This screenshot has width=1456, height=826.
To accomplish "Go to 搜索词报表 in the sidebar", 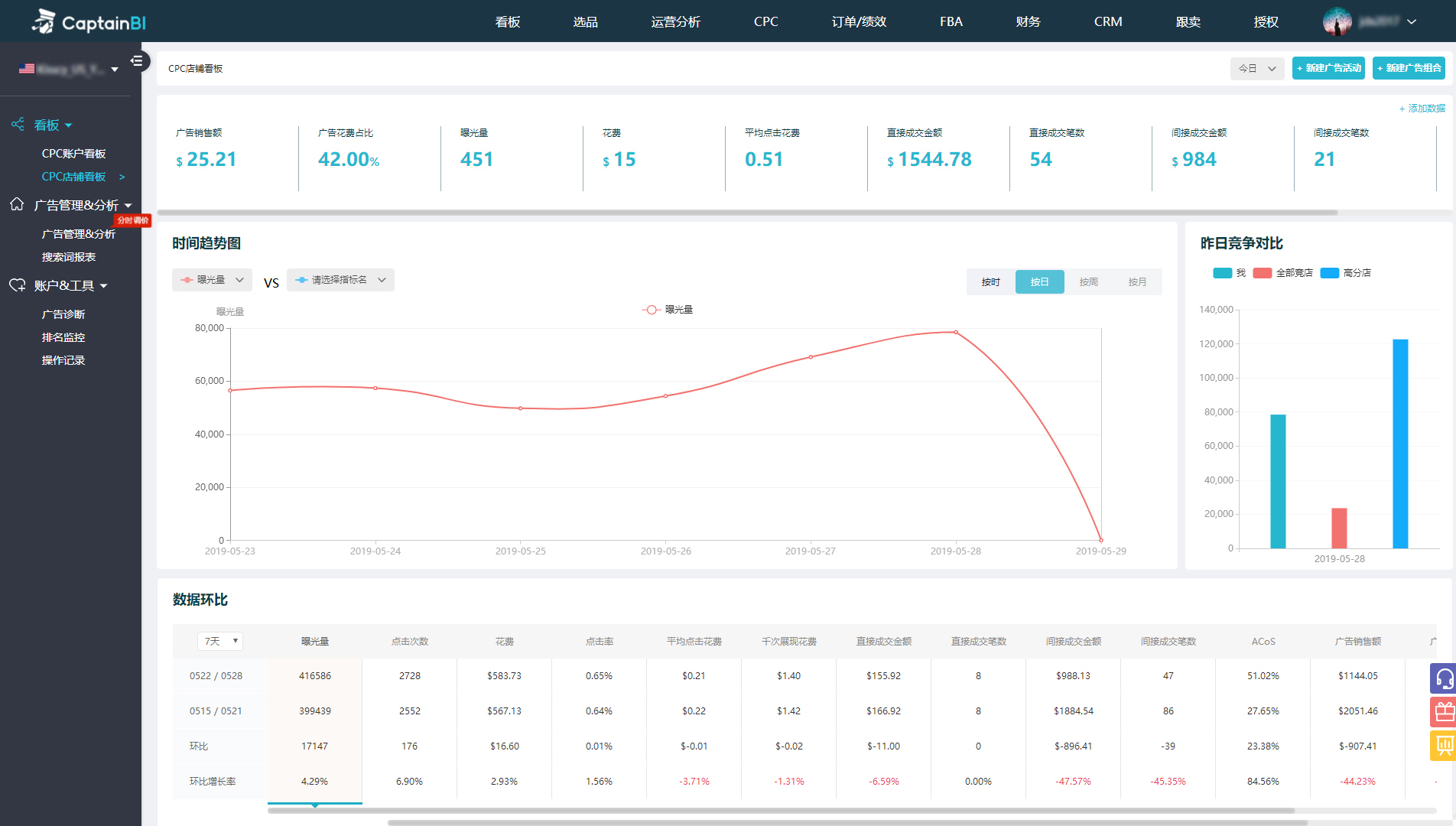I will pos(69,257).
